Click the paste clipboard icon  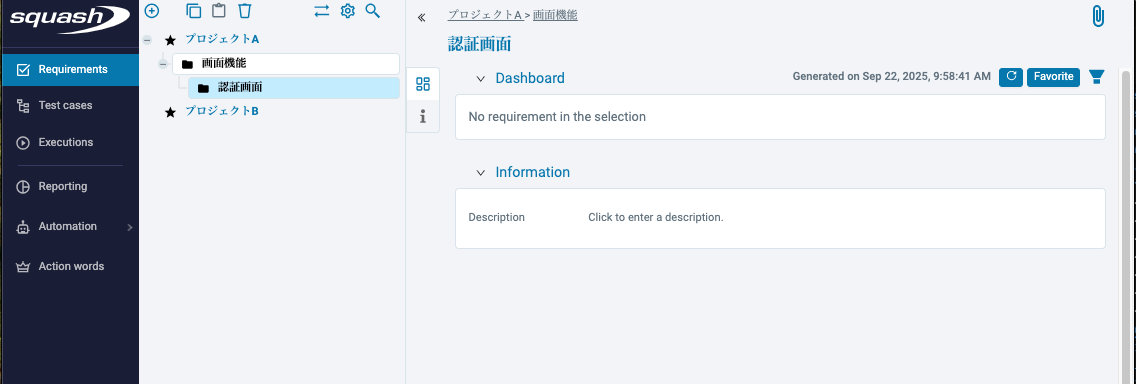click(x=219, y=11)
